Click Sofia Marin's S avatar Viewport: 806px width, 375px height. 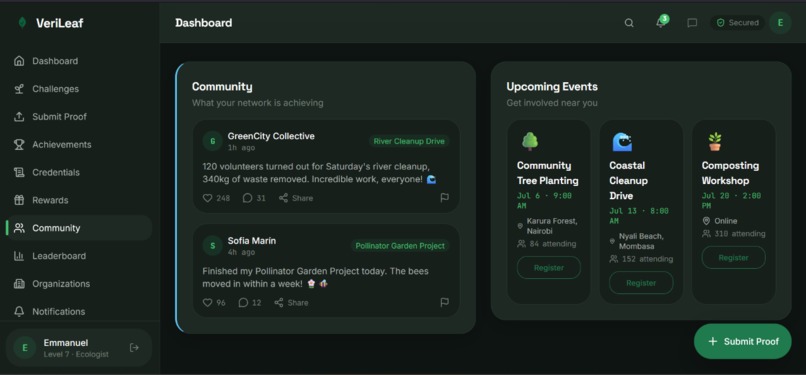click(x=212, y=246)
